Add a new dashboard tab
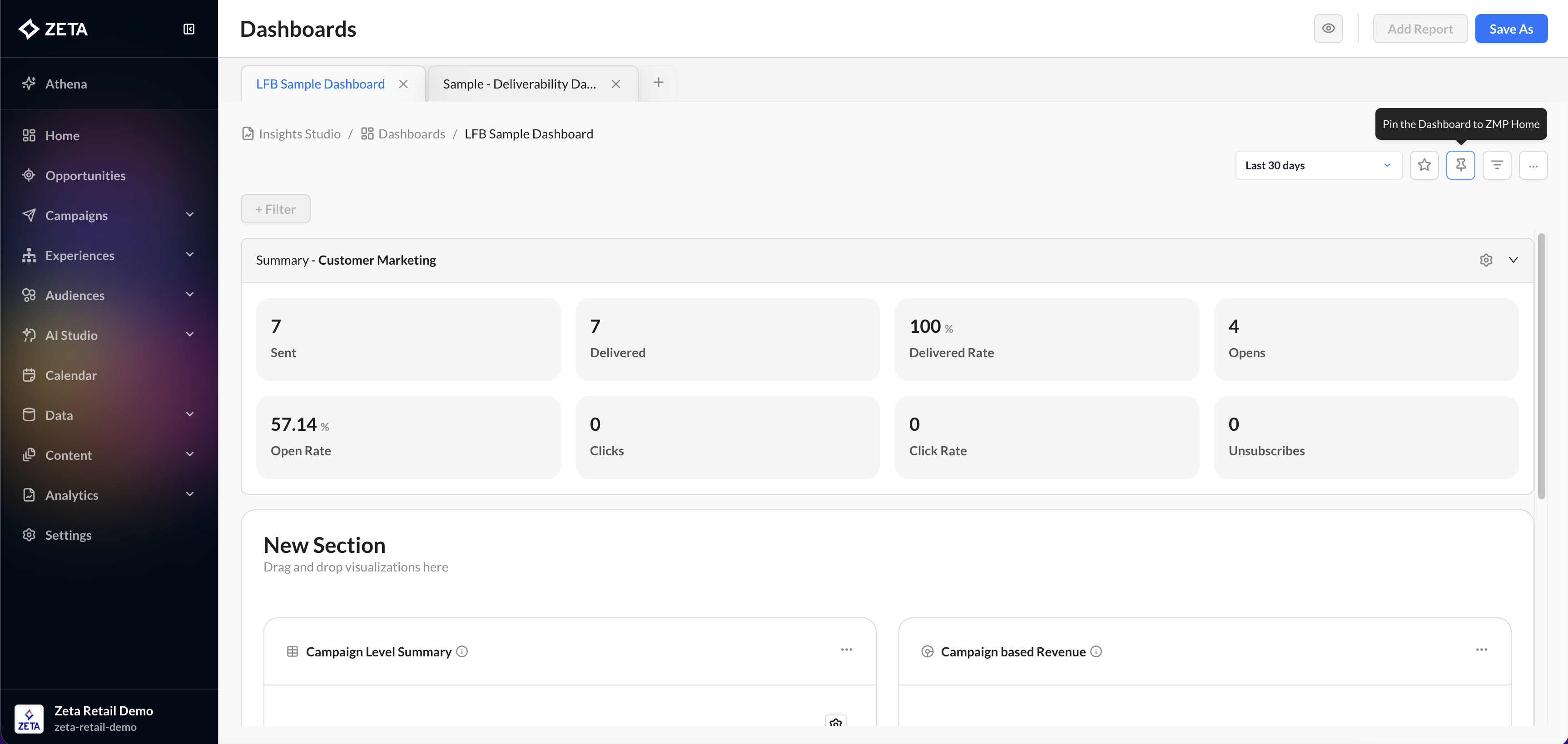 tap(658, 83)
